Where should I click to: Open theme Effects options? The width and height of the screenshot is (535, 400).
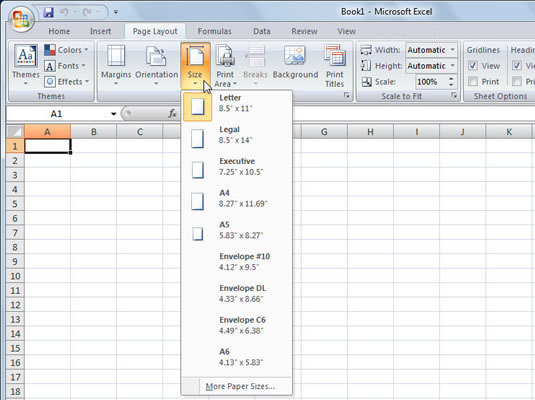point(67,82)
